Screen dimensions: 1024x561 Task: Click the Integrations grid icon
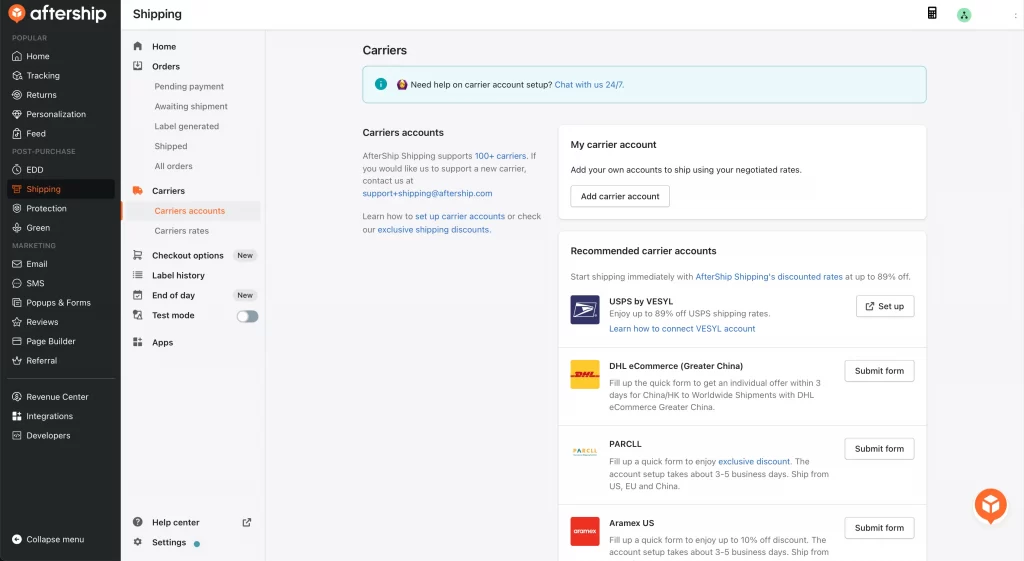(x=17, y=416)
